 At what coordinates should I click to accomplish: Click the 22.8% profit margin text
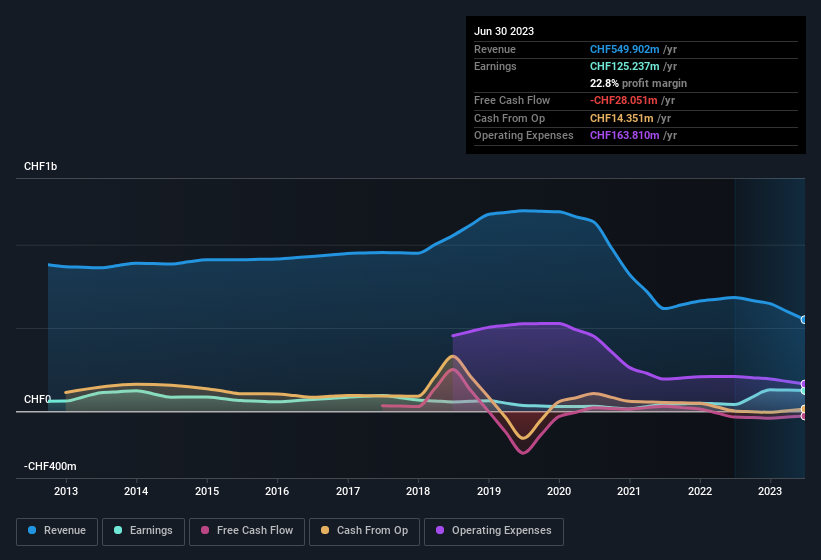pyautogui.click(x=638, y=83)
